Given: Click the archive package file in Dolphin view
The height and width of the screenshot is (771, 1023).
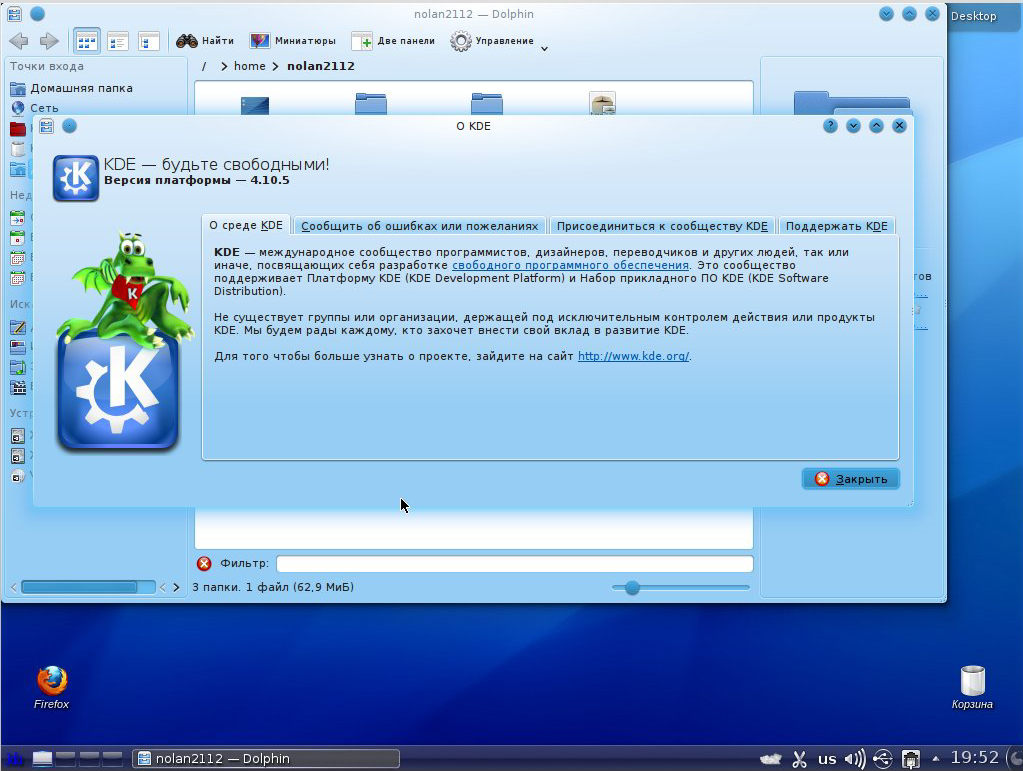Looking at the screenshot, I should point(602,103).
